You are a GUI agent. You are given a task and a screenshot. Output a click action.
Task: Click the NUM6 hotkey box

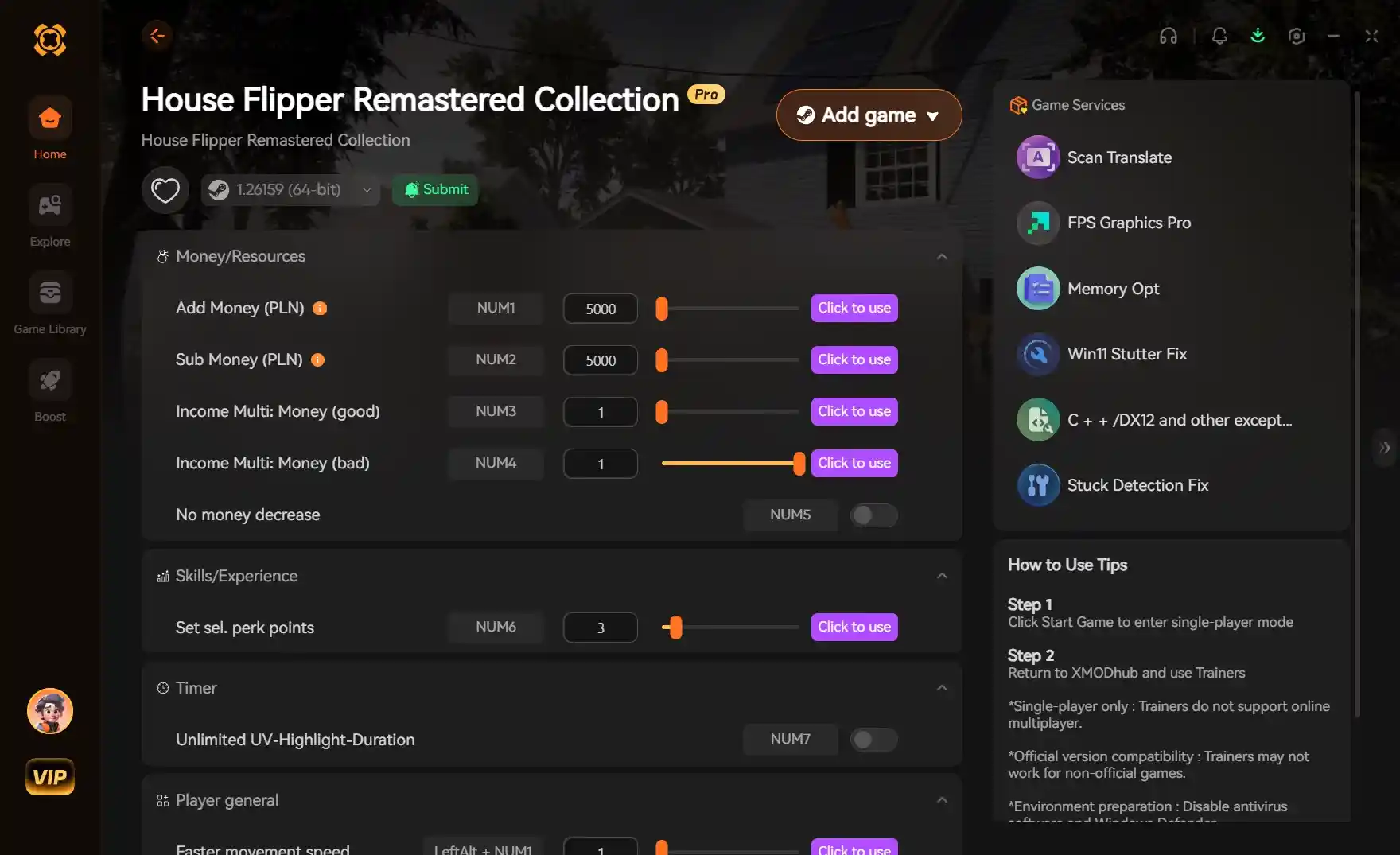[496, 627]
